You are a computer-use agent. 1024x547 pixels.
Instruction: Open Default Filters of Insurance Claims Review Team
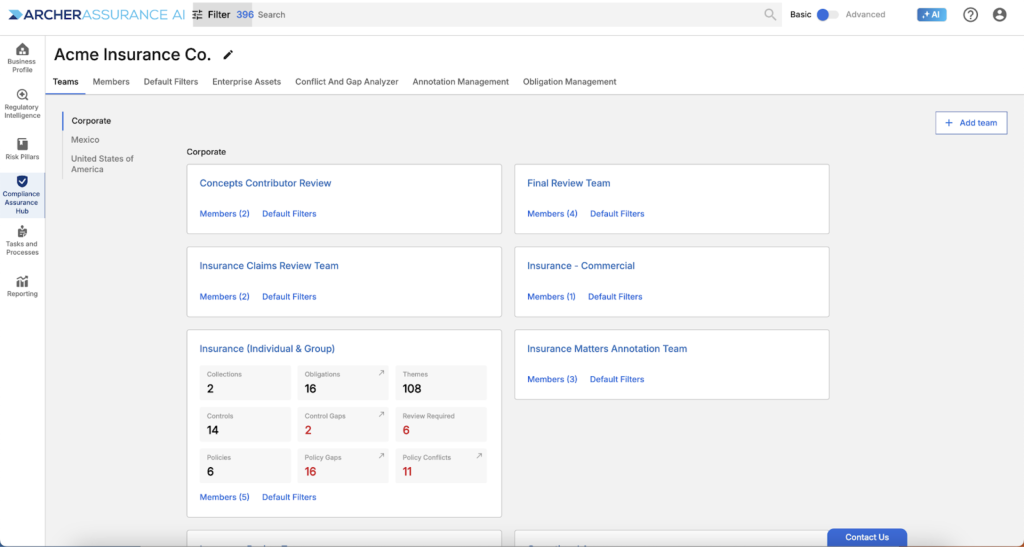tap(289, 296)
